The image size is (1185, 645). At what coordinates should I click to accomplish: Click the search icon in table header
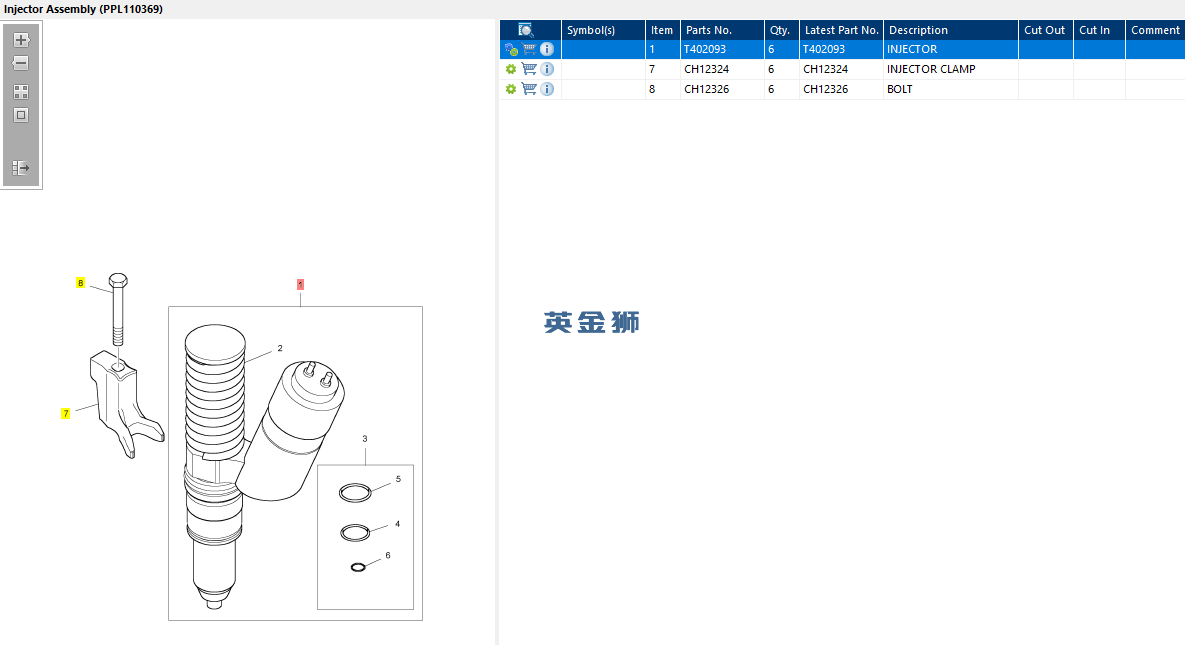click(526, 30)
